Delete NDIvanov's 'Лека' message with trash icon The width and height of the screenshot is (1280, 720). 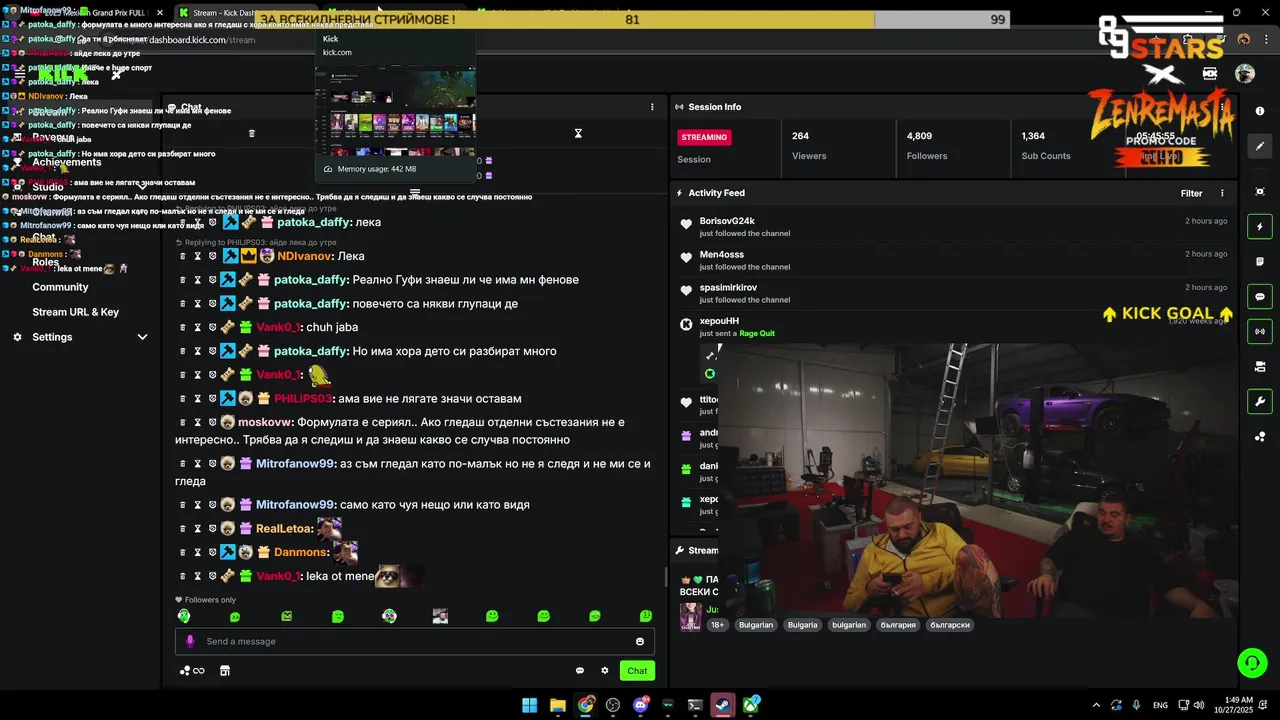click(x=183, y=256)
